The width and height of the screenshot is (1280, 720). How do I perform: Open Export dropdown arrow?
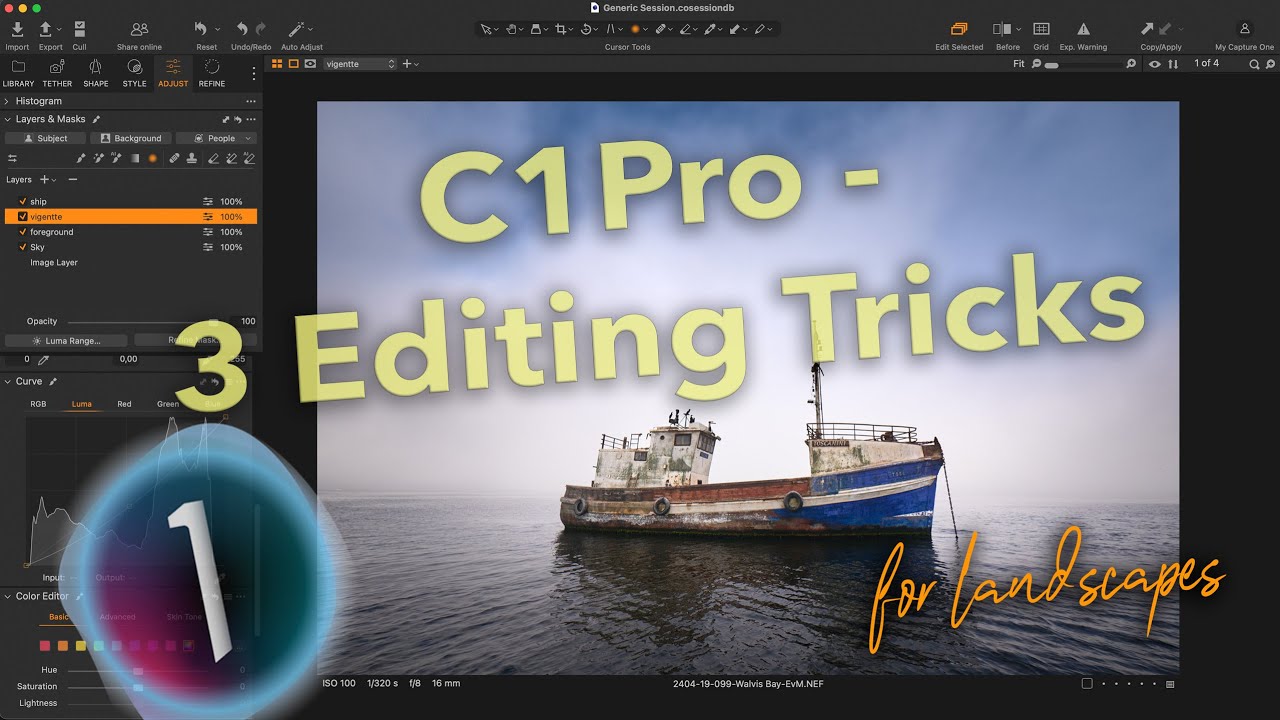coord(60,30)
